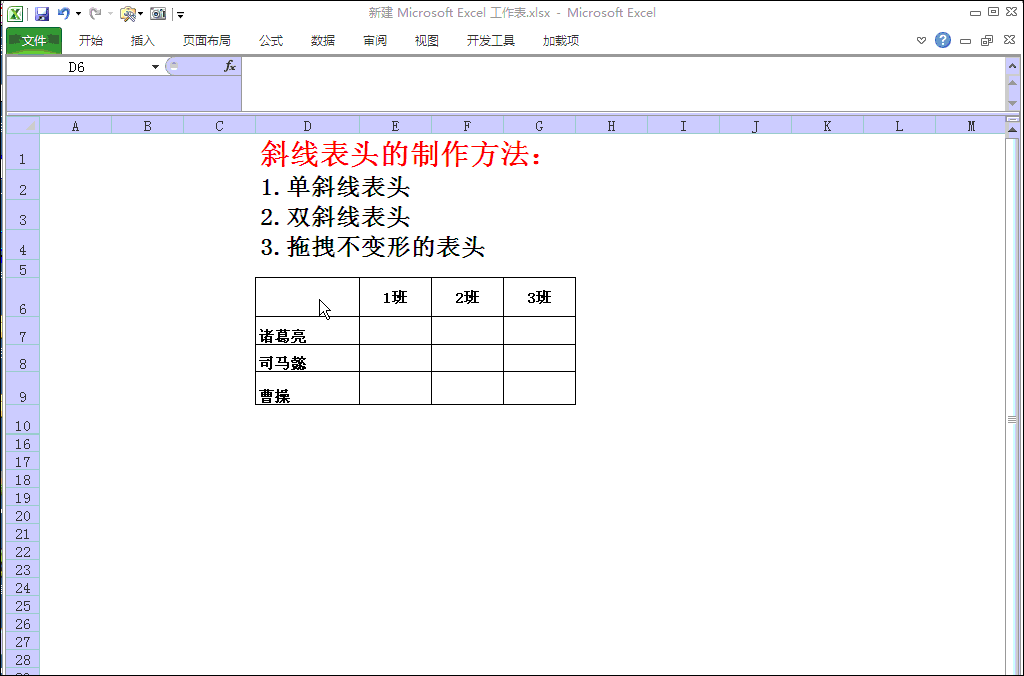Select the table header cell 2班
Screen dimensions: 1024x676
point(467,297)
